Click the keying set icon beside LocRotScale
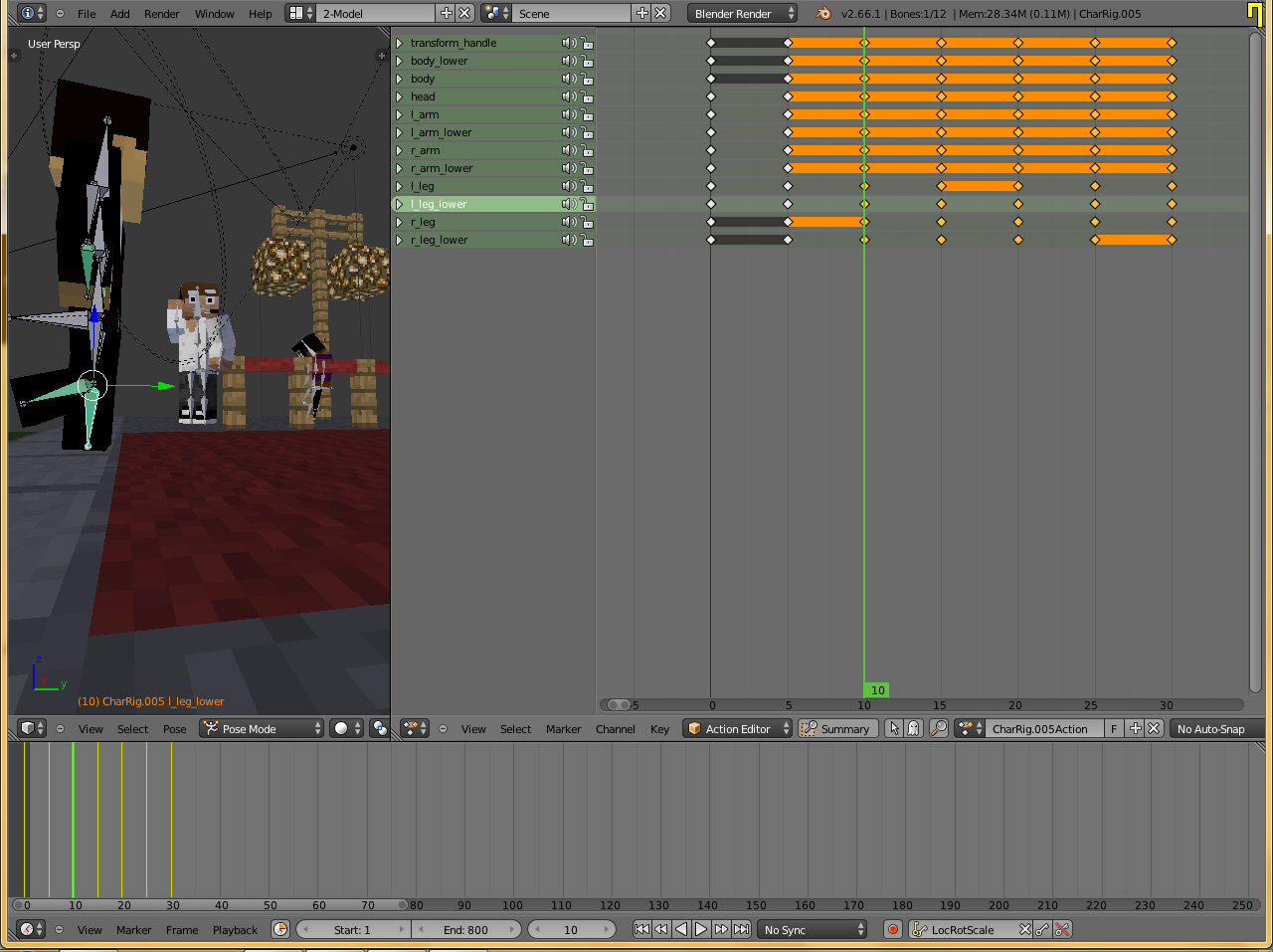 (919, 929)
